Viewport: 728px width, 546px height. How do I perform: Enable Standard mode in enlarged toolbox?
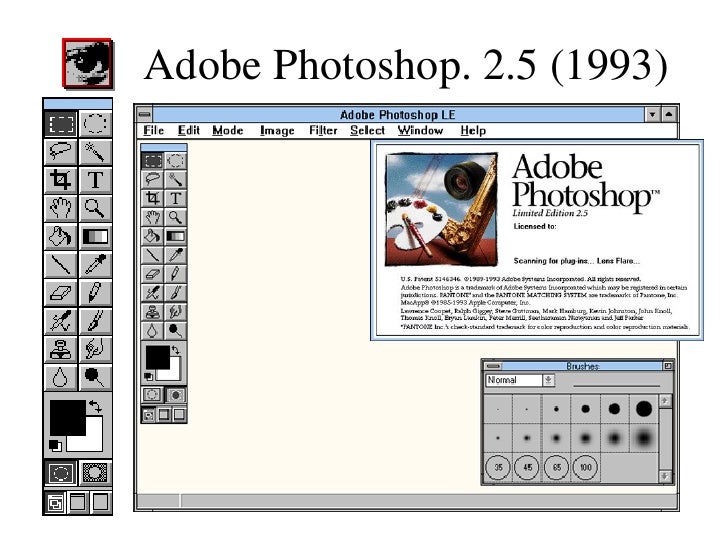[61, 474]
